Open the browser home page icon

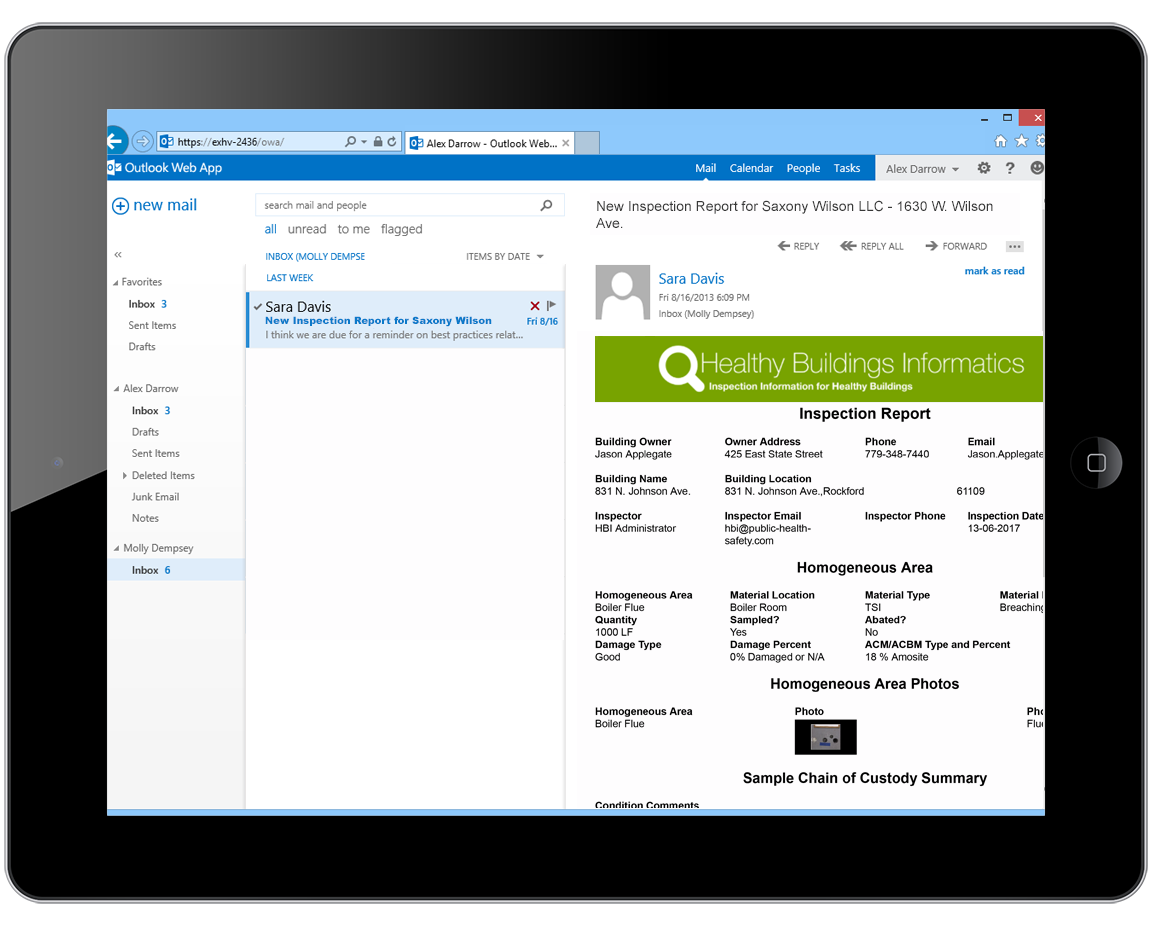click(x=1000, y=141)
